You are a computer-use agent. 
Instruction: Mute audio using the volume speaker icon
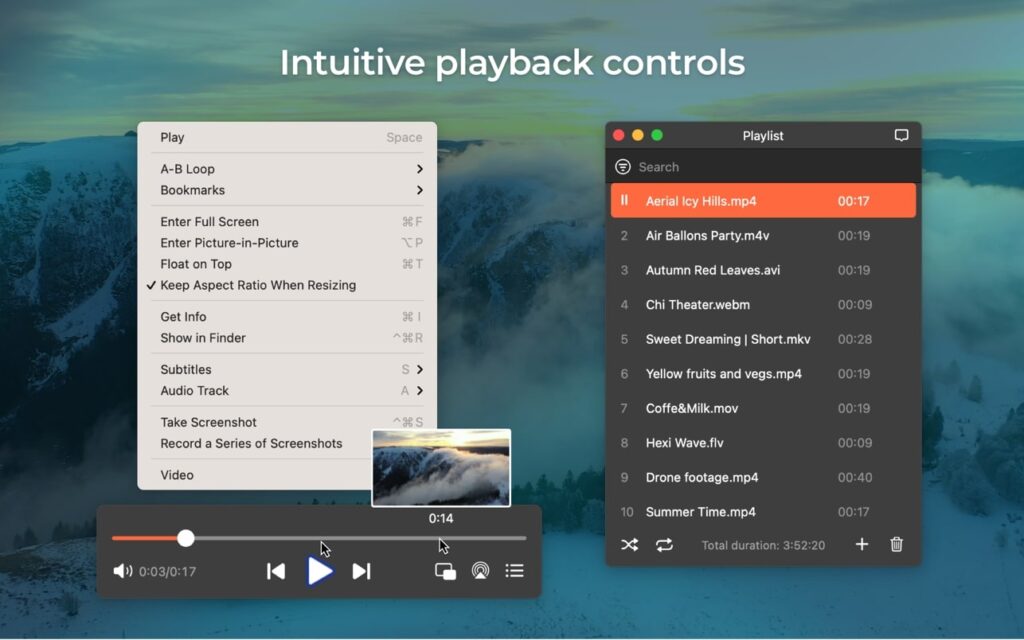pyautogui.click(x=122, y=570)
